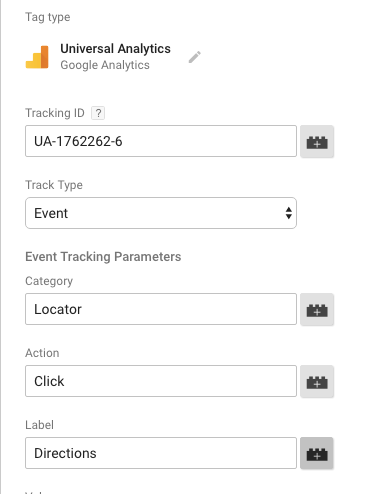Click the Google Analytics bar chart logo

click(37, 57)
